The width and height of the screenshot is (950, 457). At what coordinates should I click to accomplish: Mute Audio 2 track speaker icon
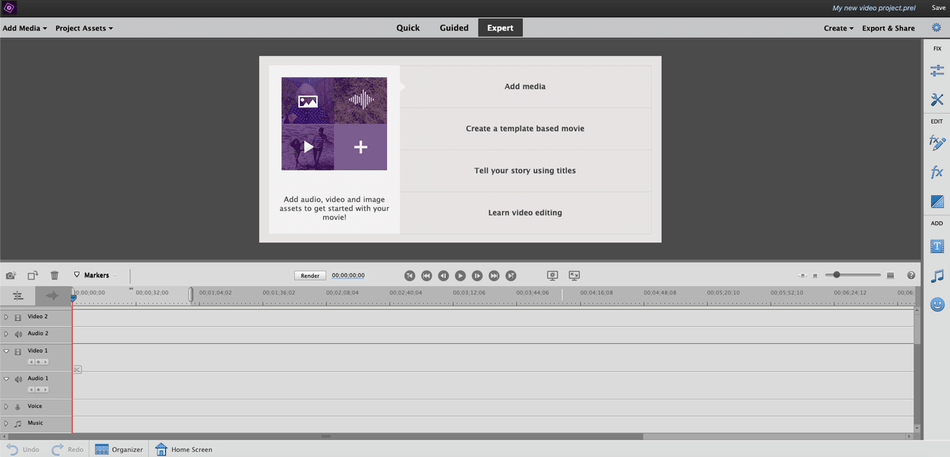(x=18, y=334)
